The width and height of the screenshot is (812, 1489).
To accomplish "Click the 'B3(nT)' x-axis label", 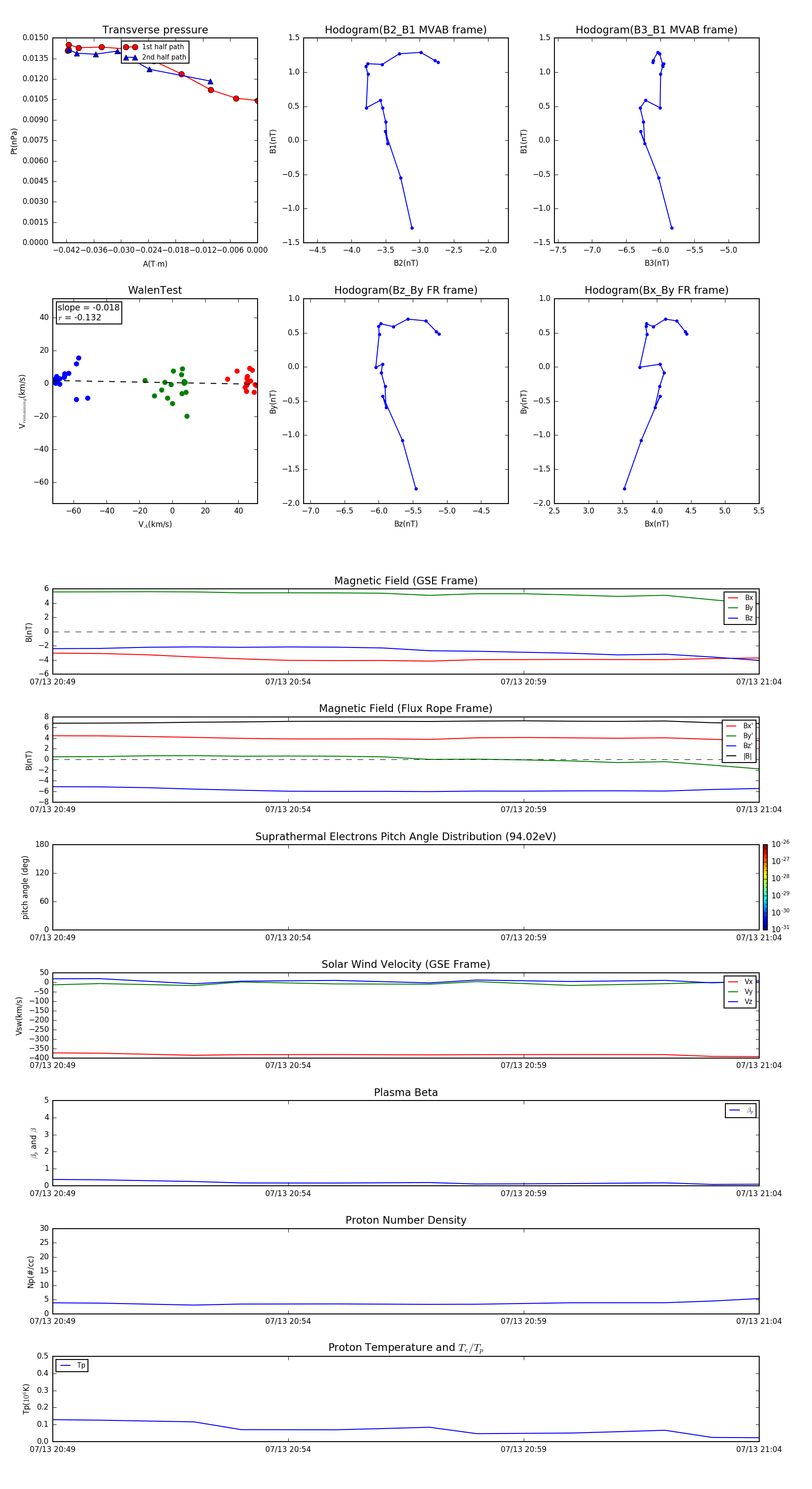I will tap(656, 263).
